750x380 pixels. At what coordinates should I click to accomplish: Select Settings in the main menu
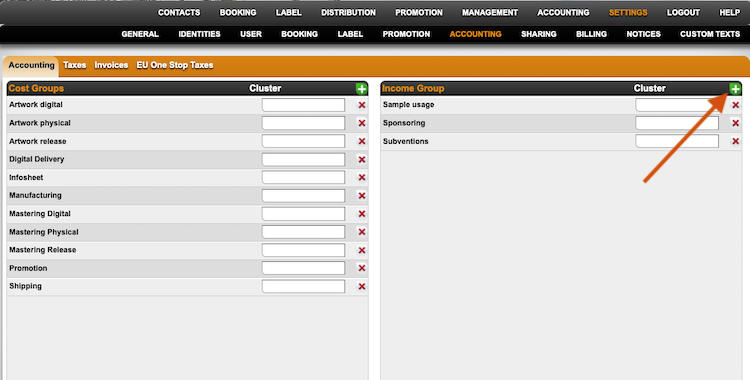coord(628,12)
